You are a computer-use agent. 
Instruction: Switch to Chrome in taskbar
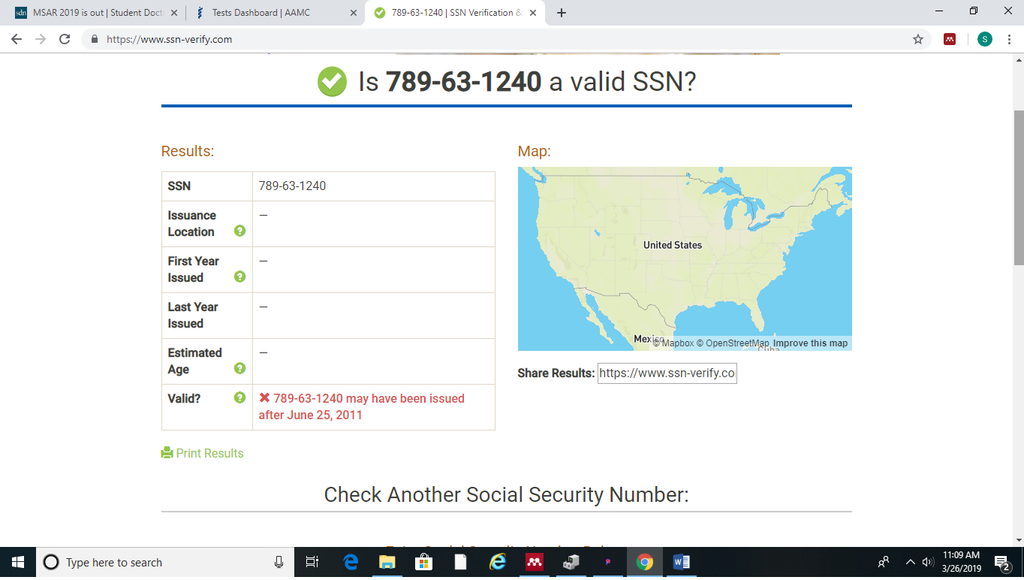[645, 562]
